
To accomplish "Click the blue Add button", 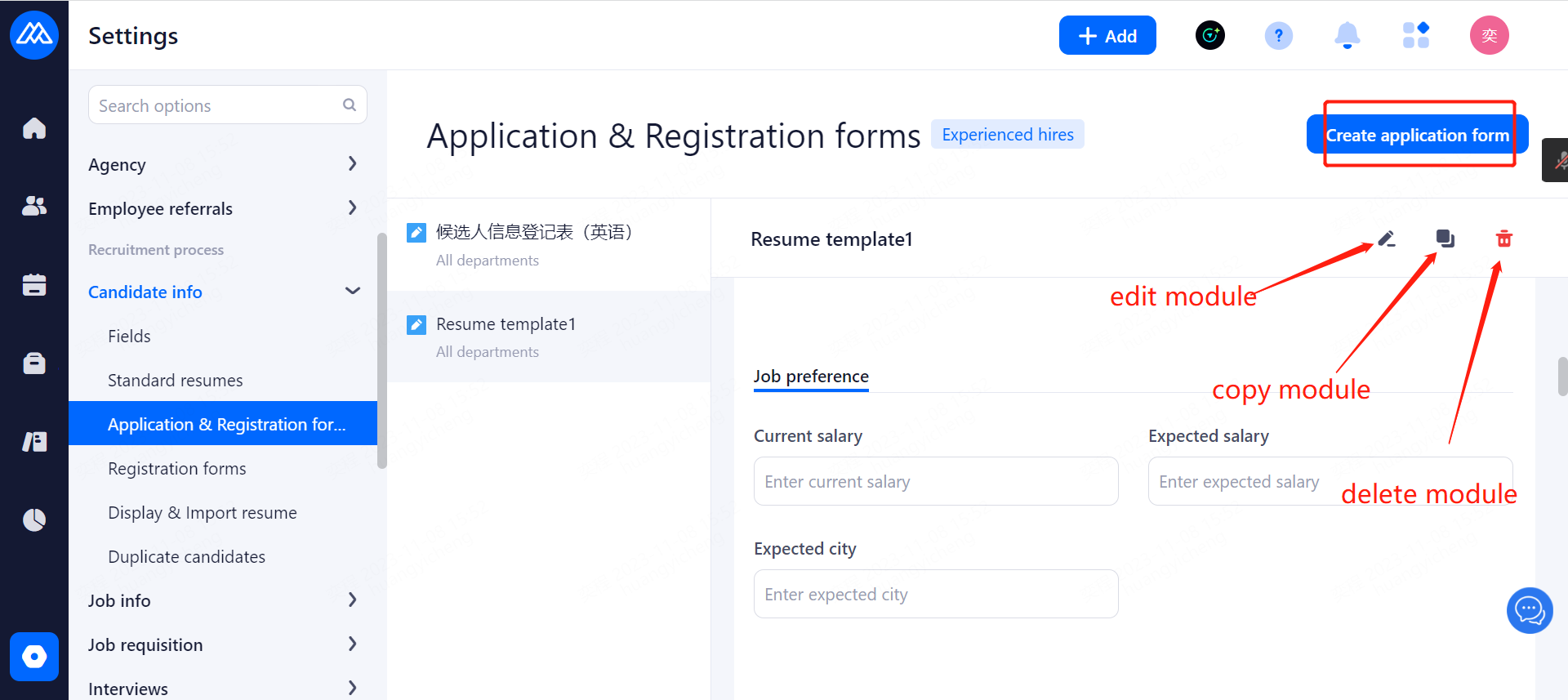I will click(x=1107, y=36).
